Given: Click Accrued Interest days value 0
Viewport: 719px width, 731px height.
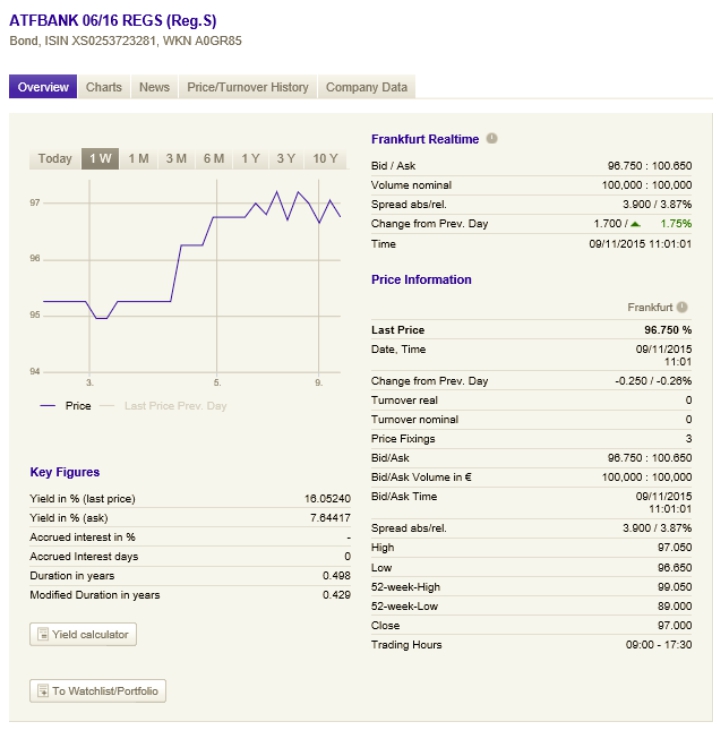Looking at the screenshot, I should tap(347, 556).
